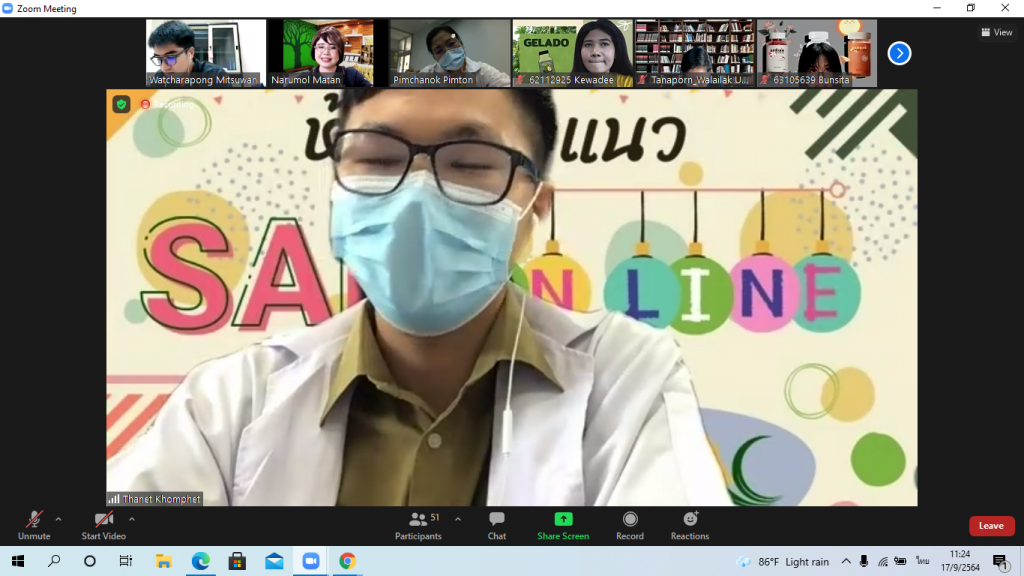
Task: Open Google Chrome from the taskbar
Action: coord(346,561)
